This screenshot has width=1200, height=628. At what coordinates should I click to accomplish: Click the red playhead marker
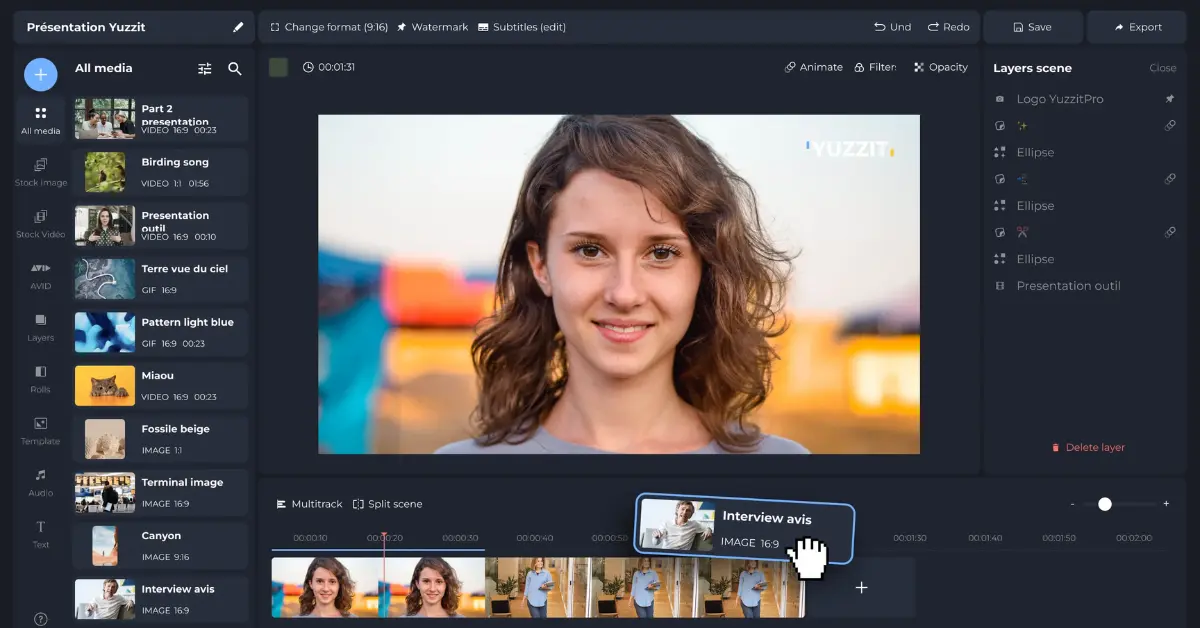click(384, 575)
